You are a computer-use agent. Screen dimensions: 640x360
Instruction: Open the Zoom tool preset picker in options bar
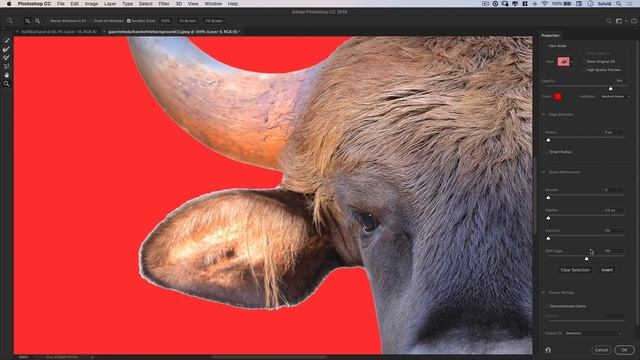tap(10, 21)
